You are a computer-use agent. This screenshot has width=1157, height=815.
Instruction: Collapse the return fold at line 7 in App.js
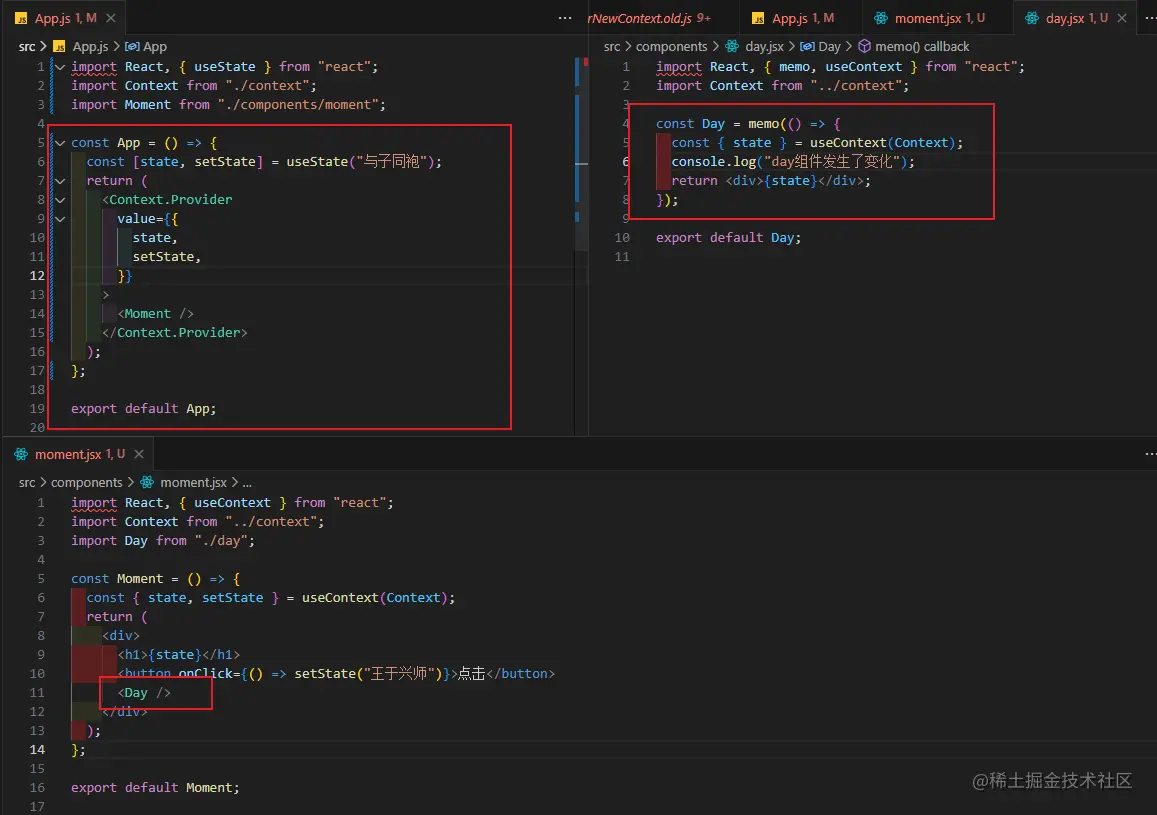pyautogui.click(x=61, y=181)
